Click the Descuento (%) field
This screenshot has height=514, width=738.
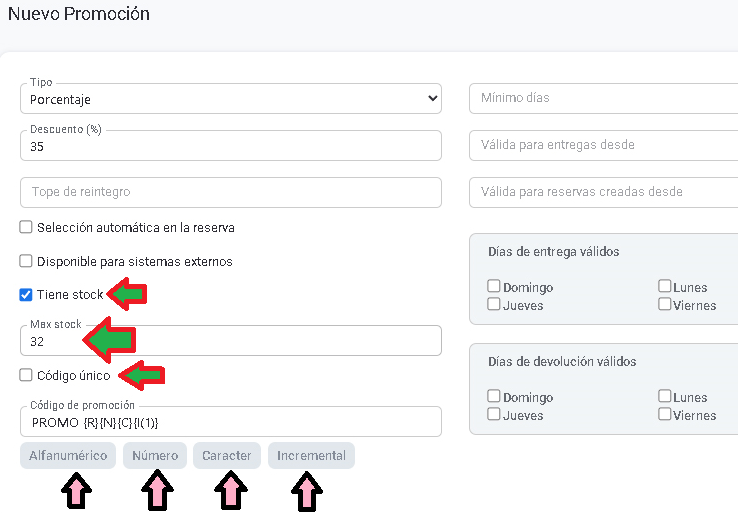coord(230,146)
